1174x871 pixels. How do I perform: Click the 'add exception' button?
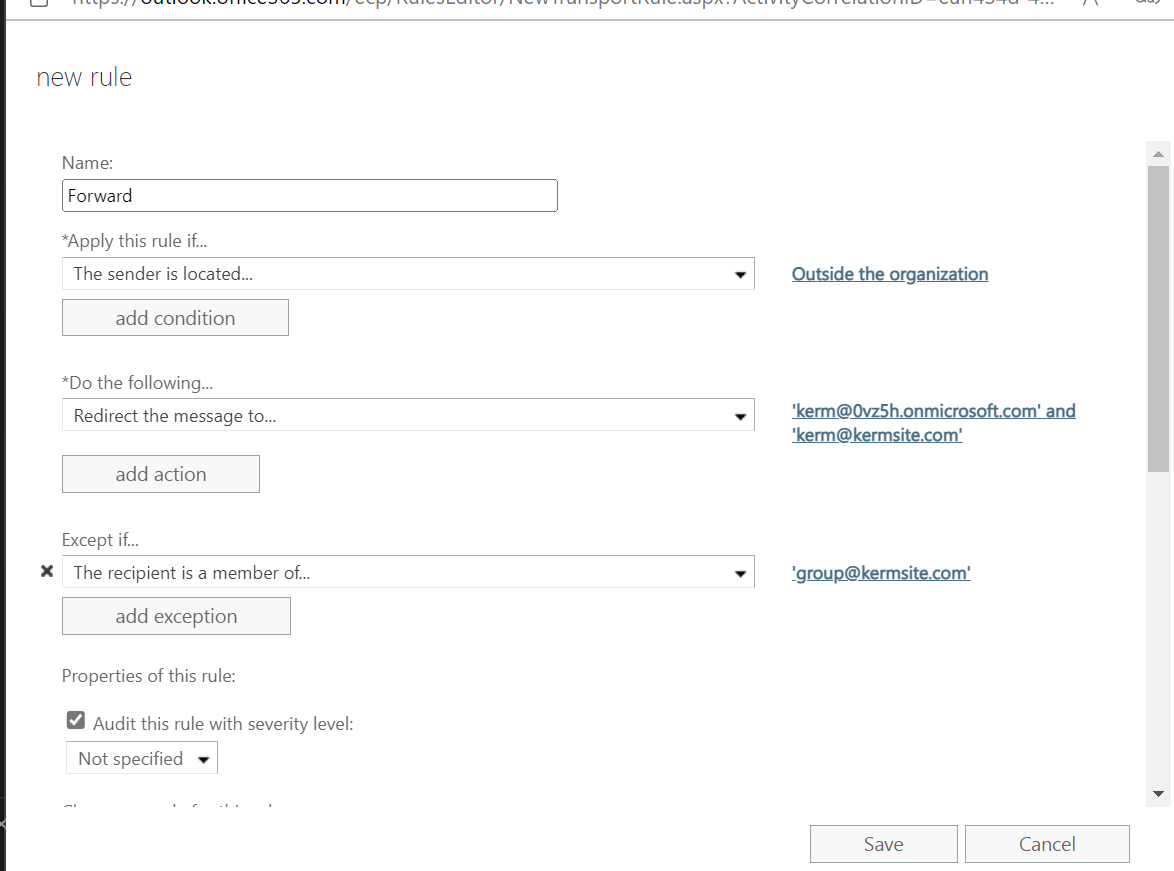pos(176,616)
